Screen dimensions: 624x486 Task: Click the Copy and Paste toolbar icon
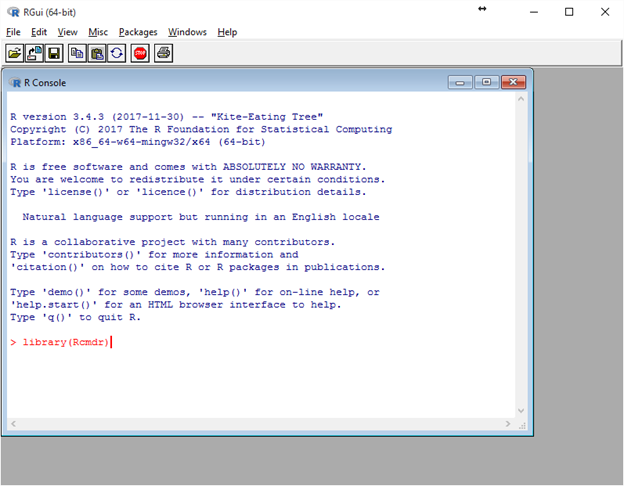coord(117,53)
